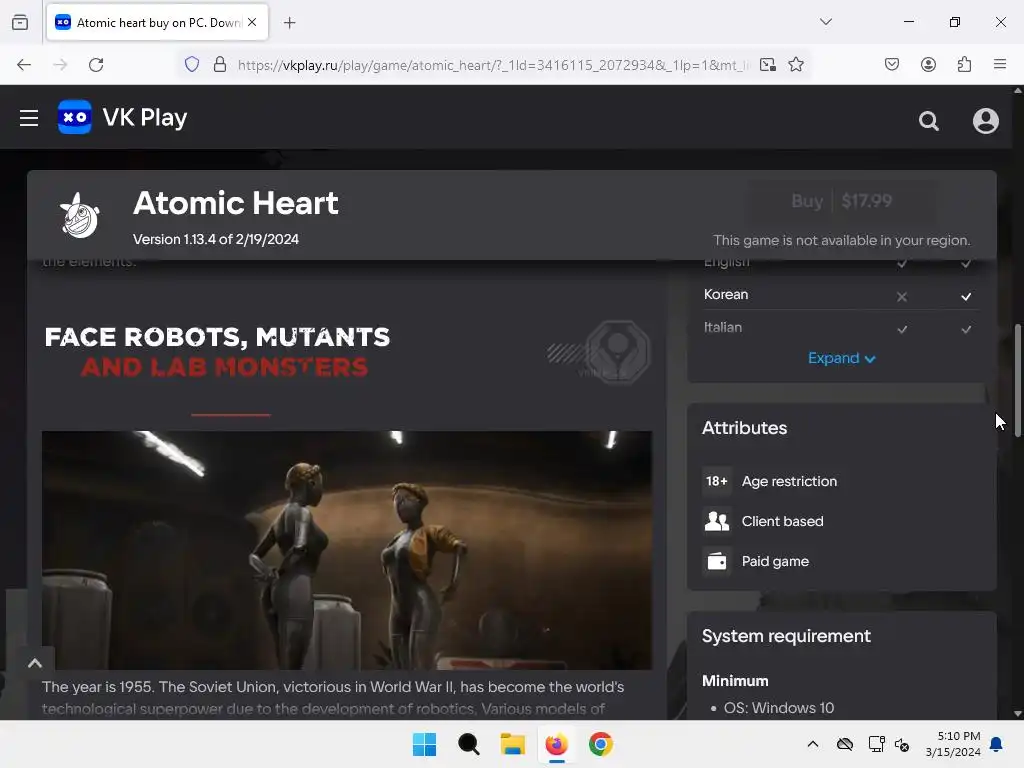Open File Explorer from taskbar
1024x768 pixels.
[x=513, y=744]
